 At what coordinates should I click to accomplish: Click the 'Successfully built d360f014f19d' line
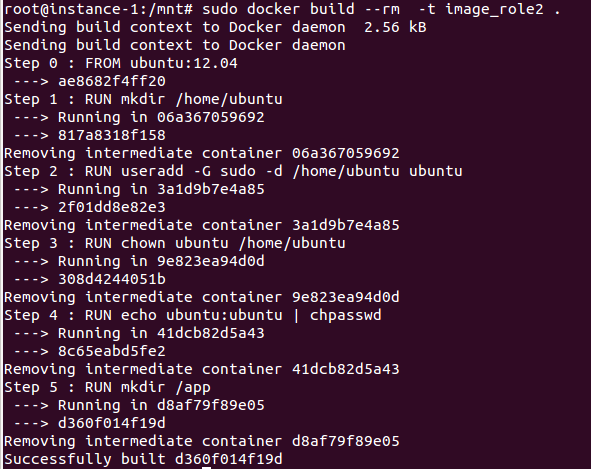coord(143,459)
